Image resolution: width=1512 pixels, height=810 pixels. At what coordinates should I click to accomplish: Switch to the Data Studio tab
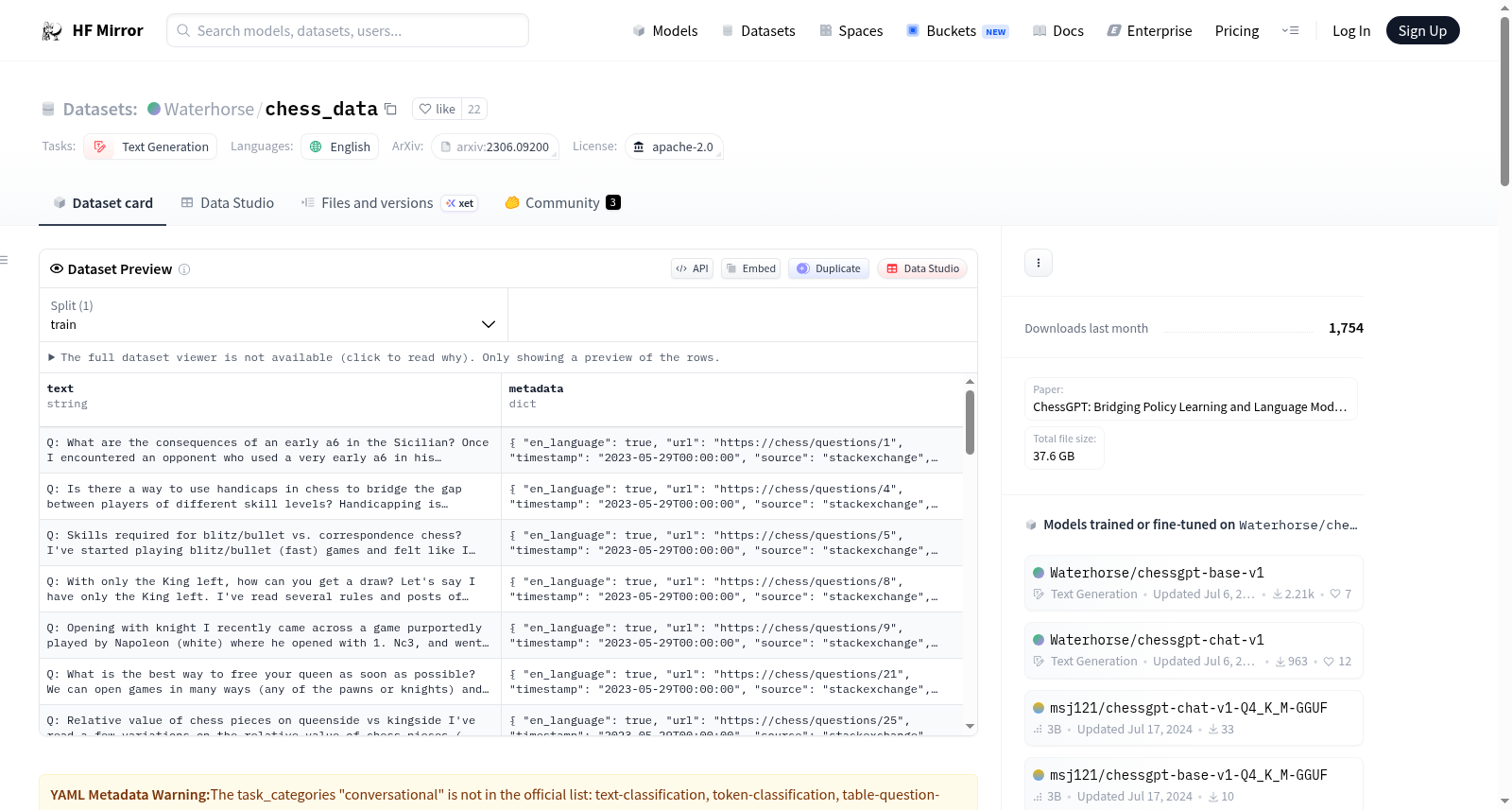click(228, 202)
